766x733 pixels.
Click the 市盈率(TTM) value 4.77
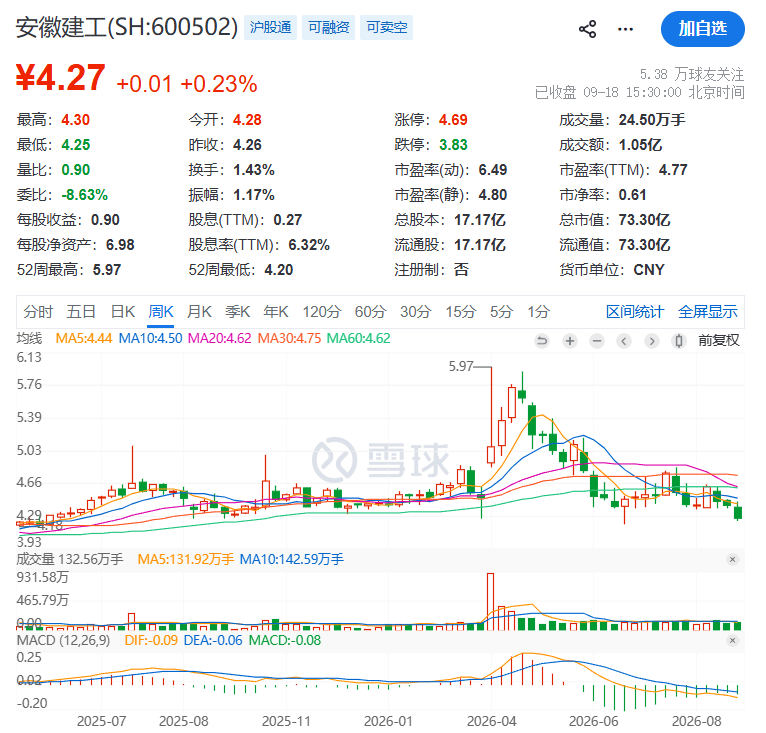coord(673,170)
